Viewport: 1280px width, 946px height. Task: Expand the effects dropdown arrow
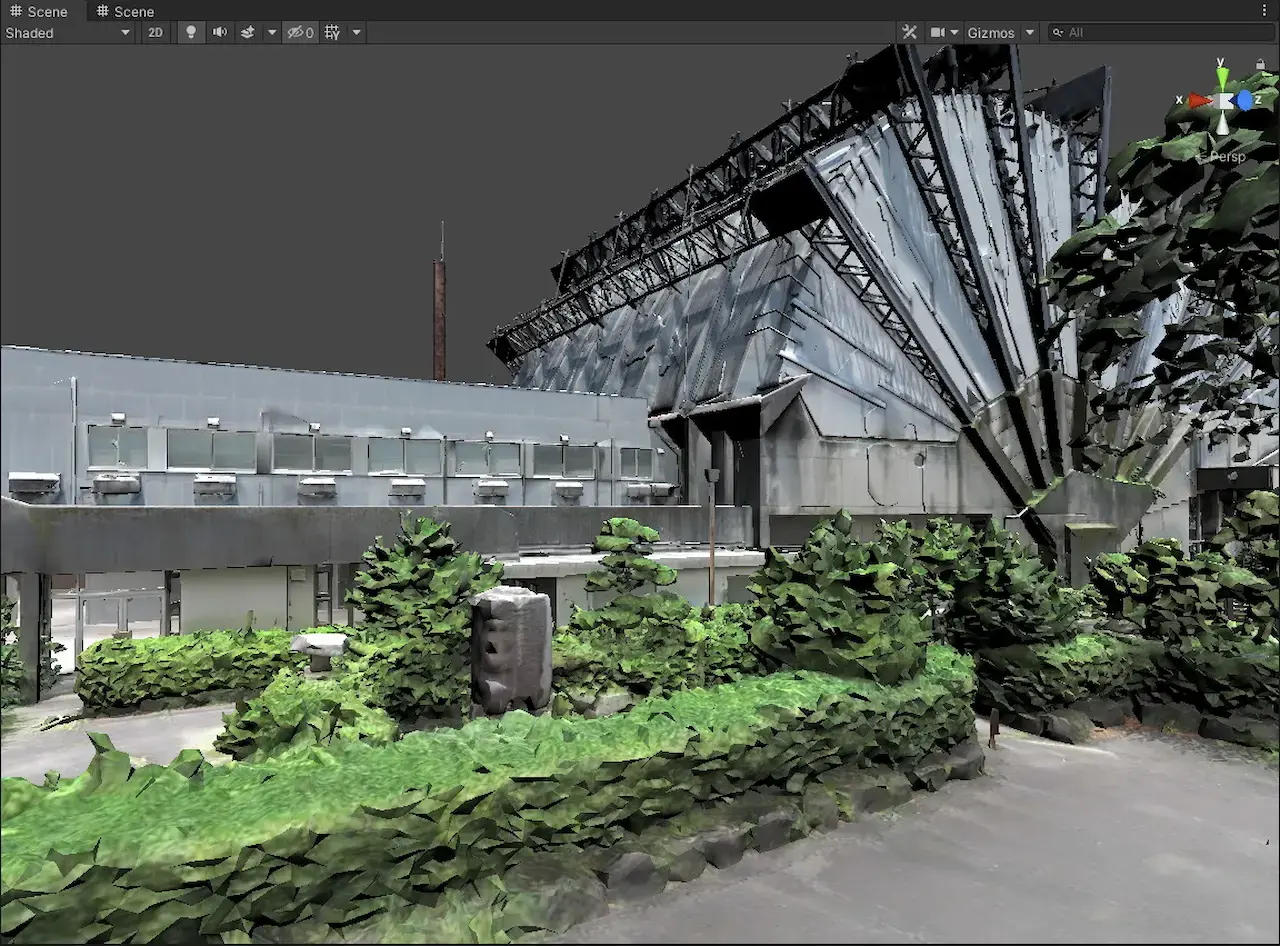click(x=271, y=33)
